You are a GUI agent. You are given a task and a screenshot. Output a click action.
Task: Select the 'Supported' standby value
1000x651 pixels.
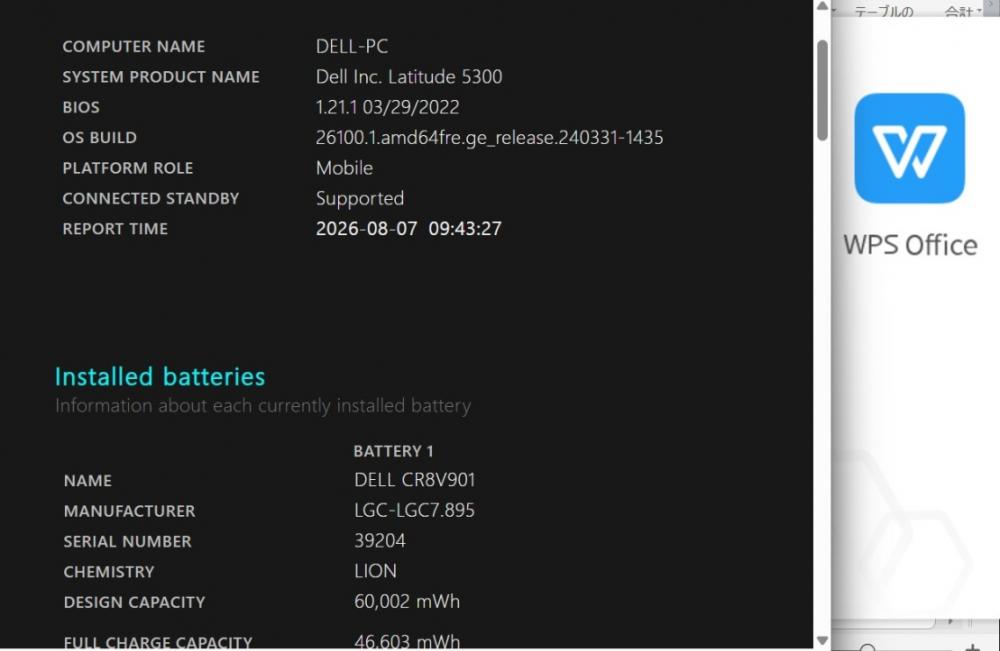(360, 199)
